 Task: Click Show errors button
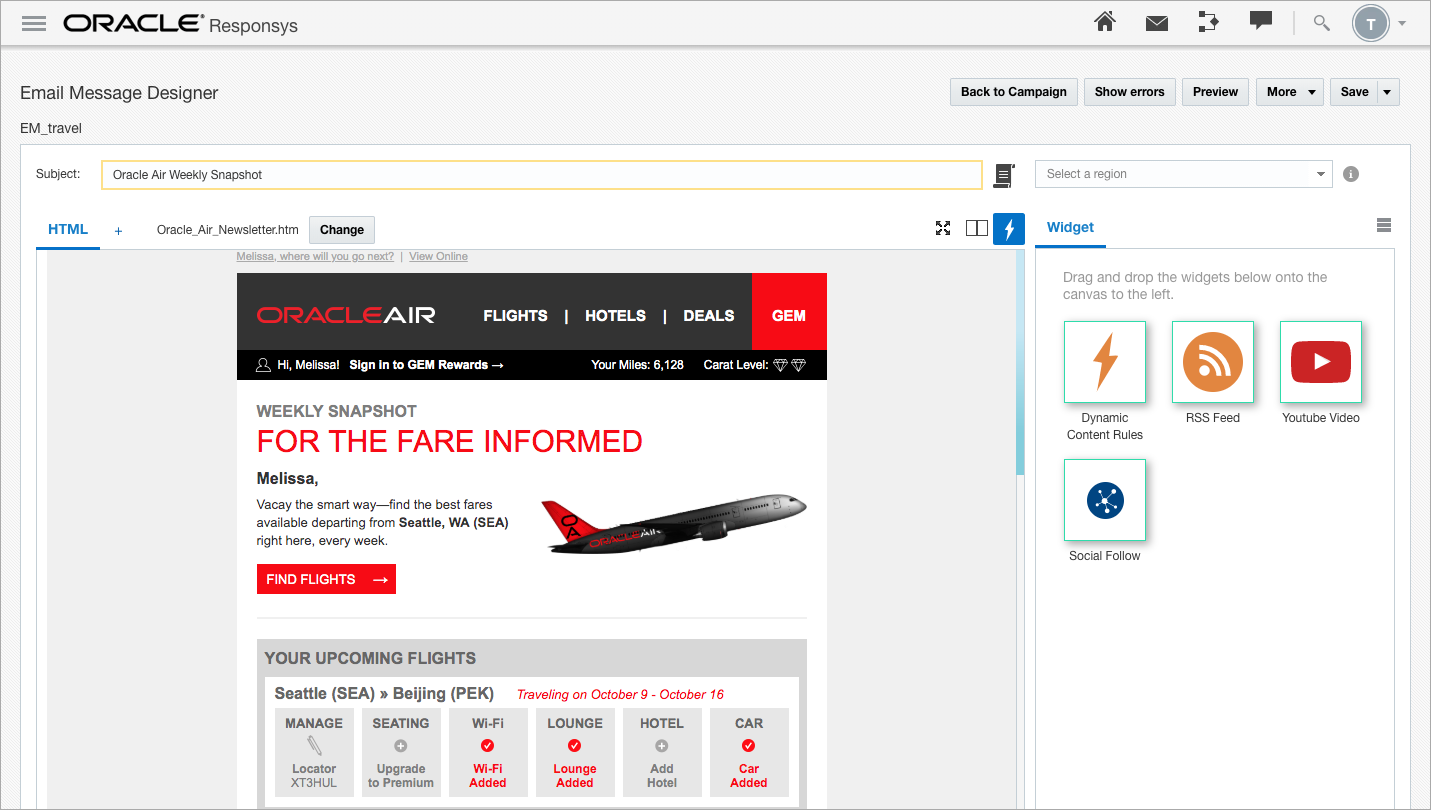pos(1129,92)
